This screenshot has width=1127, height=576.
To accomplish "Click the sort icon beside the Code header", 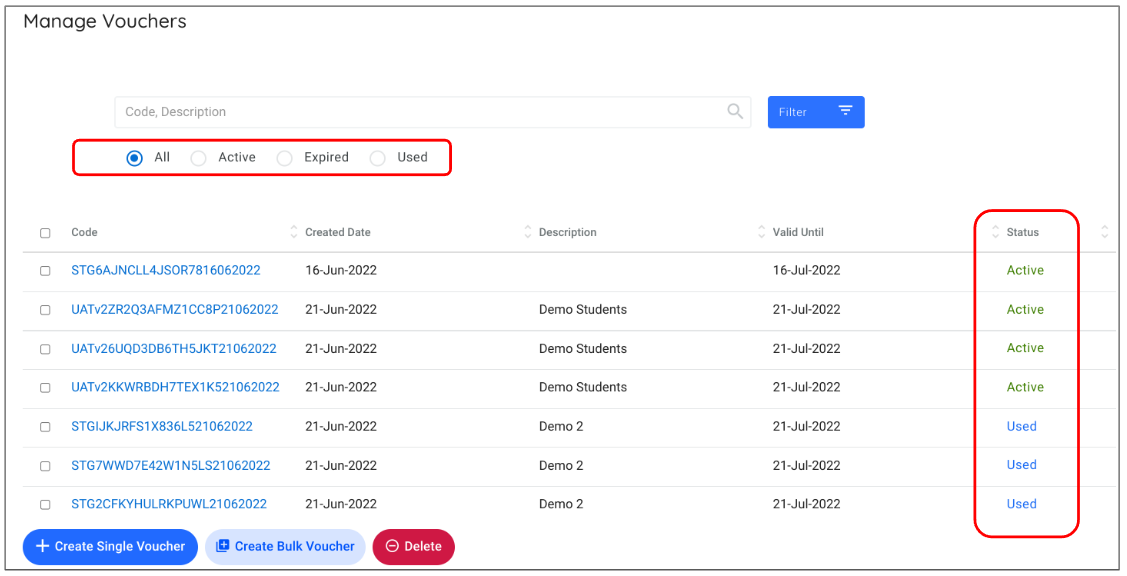I will (293, 231).
